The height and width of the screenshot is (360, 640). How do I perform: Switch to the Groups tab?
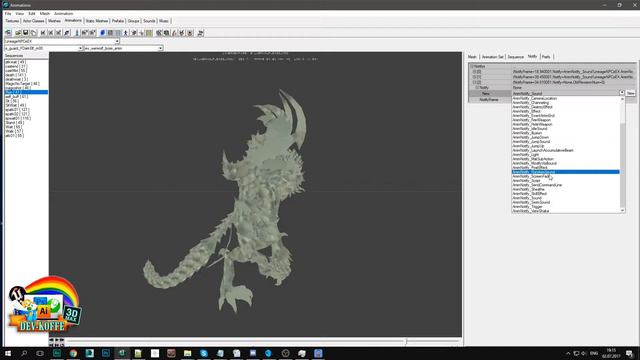[x=133, y=21]
